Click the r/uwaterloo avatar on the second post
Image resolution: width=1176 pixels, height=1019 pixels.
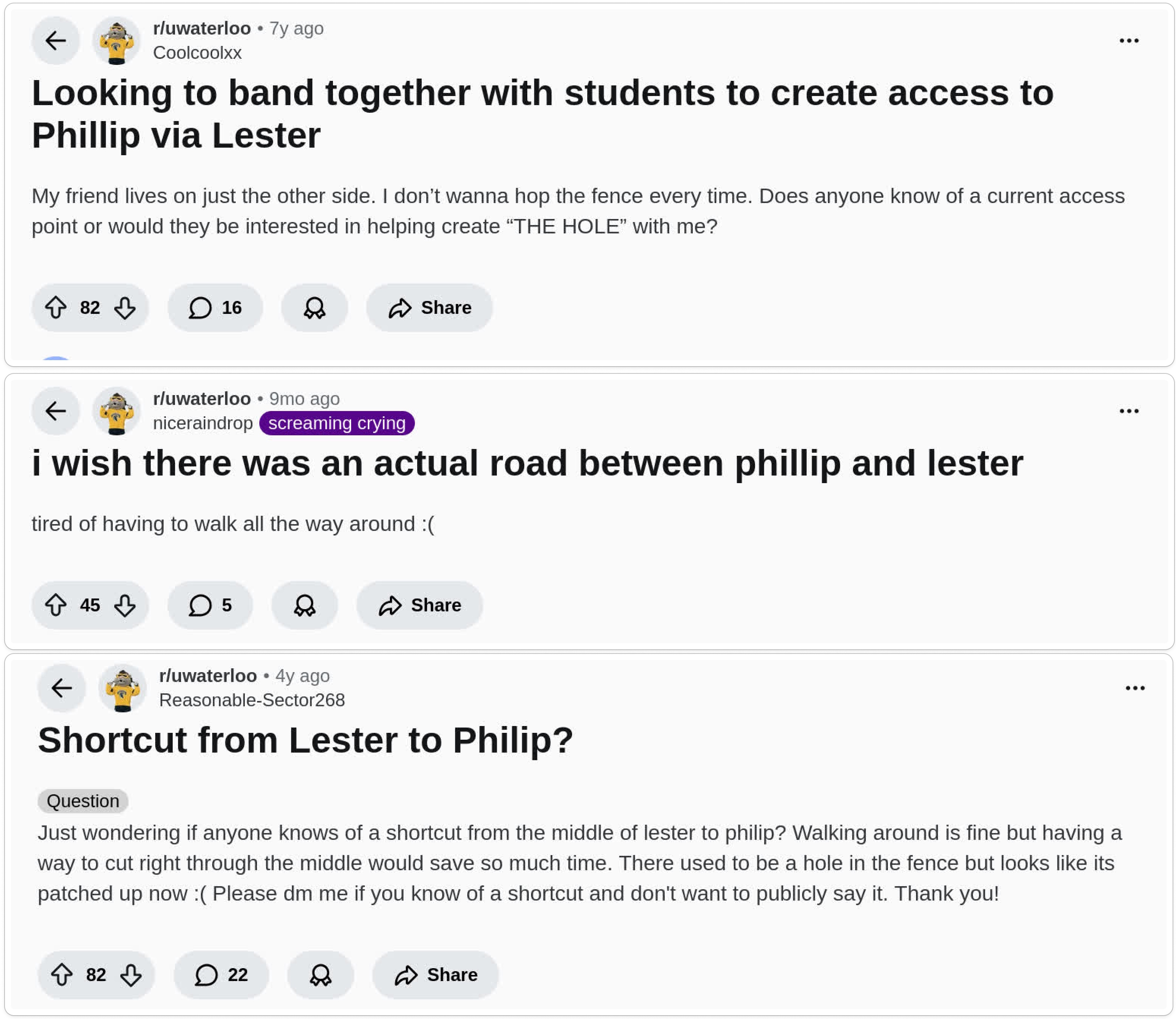click(116, 411)
